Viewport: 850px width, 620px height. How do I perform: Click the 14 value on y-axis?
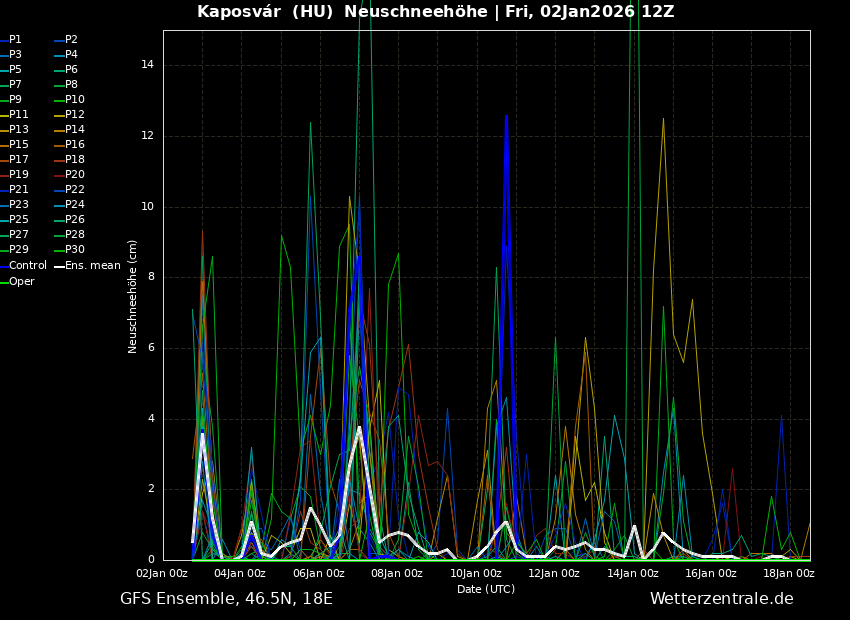click(147, 65)
